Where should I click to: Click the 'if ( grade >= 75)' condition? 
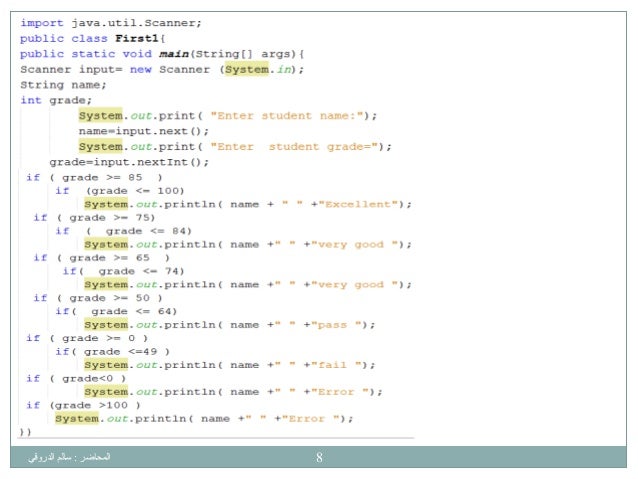[x=94, y=218]
